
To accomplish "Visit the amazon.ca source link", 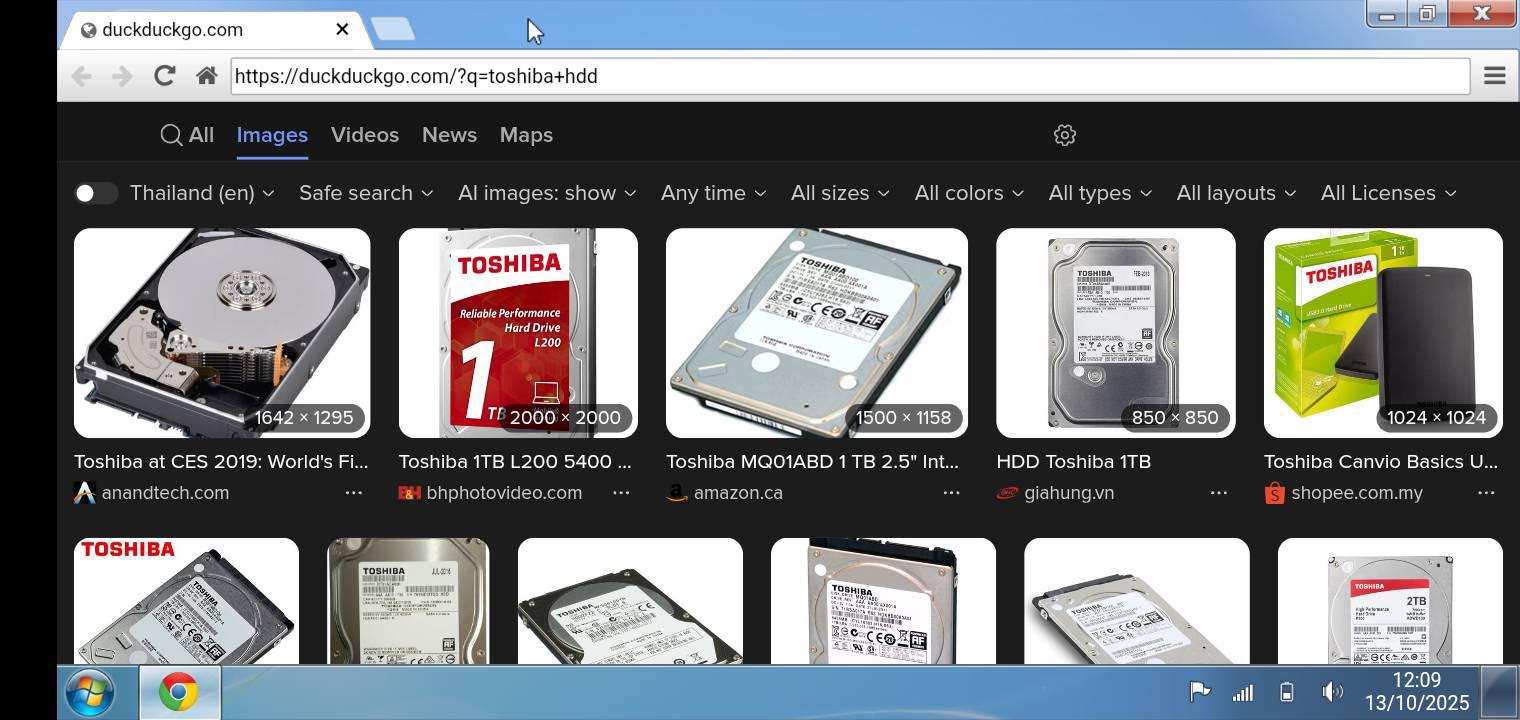I will [738, 493].
